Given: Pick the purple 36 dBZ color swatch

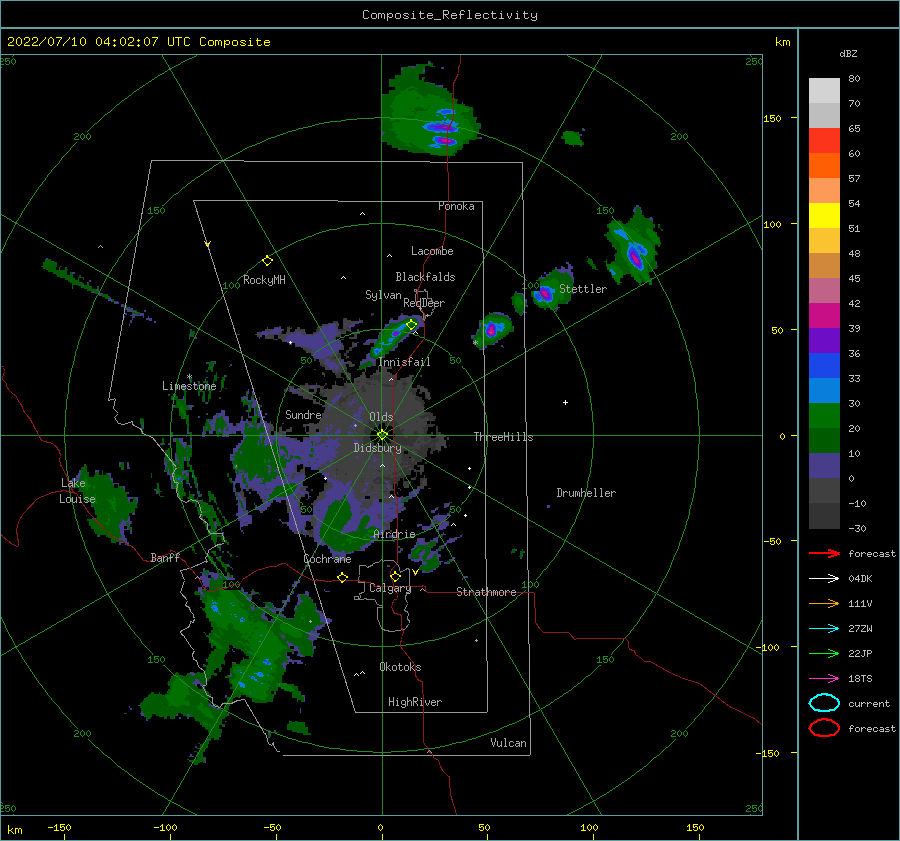Looking at the screenshot, I should 824,340.
